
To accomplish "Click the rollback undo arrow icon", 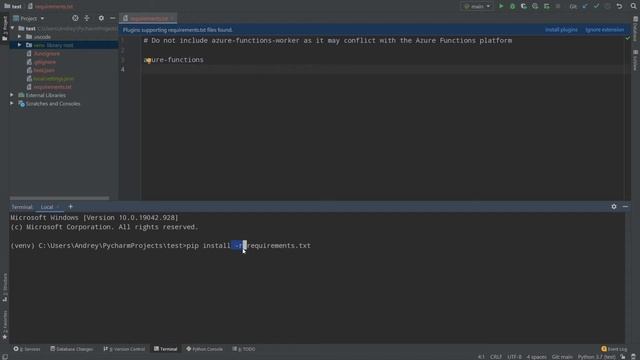I will tap(619, 6).
